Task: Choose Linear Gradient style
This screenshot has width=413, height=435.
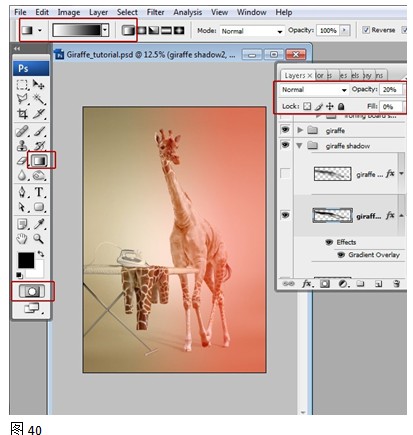Action: point(128,31)
